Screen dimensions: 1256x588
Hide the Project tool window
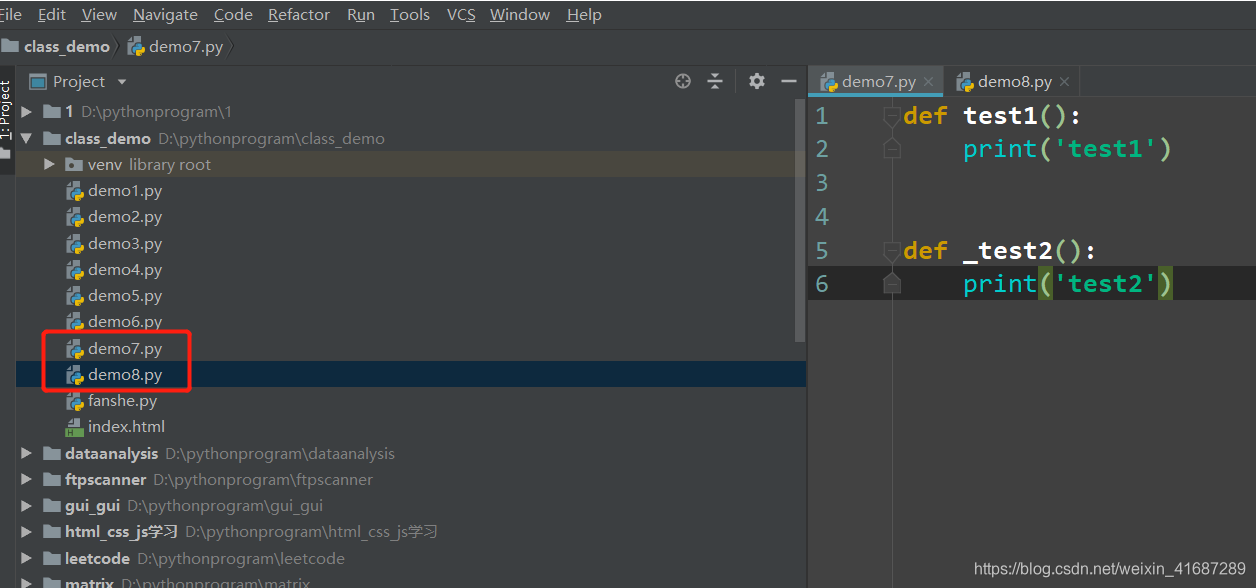(789, 81)
